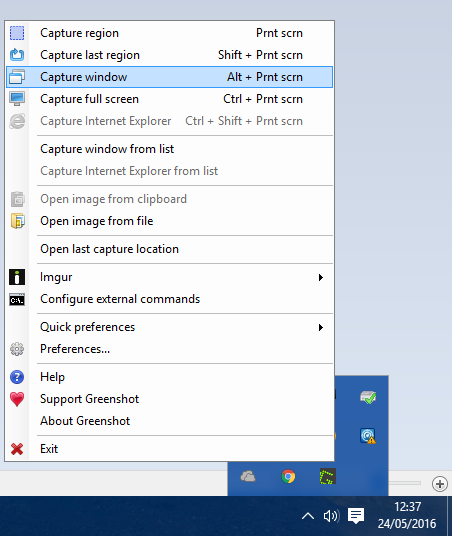Expand the Imgur submenu arrow
The image size is (452, 536).
click(321, 278)
